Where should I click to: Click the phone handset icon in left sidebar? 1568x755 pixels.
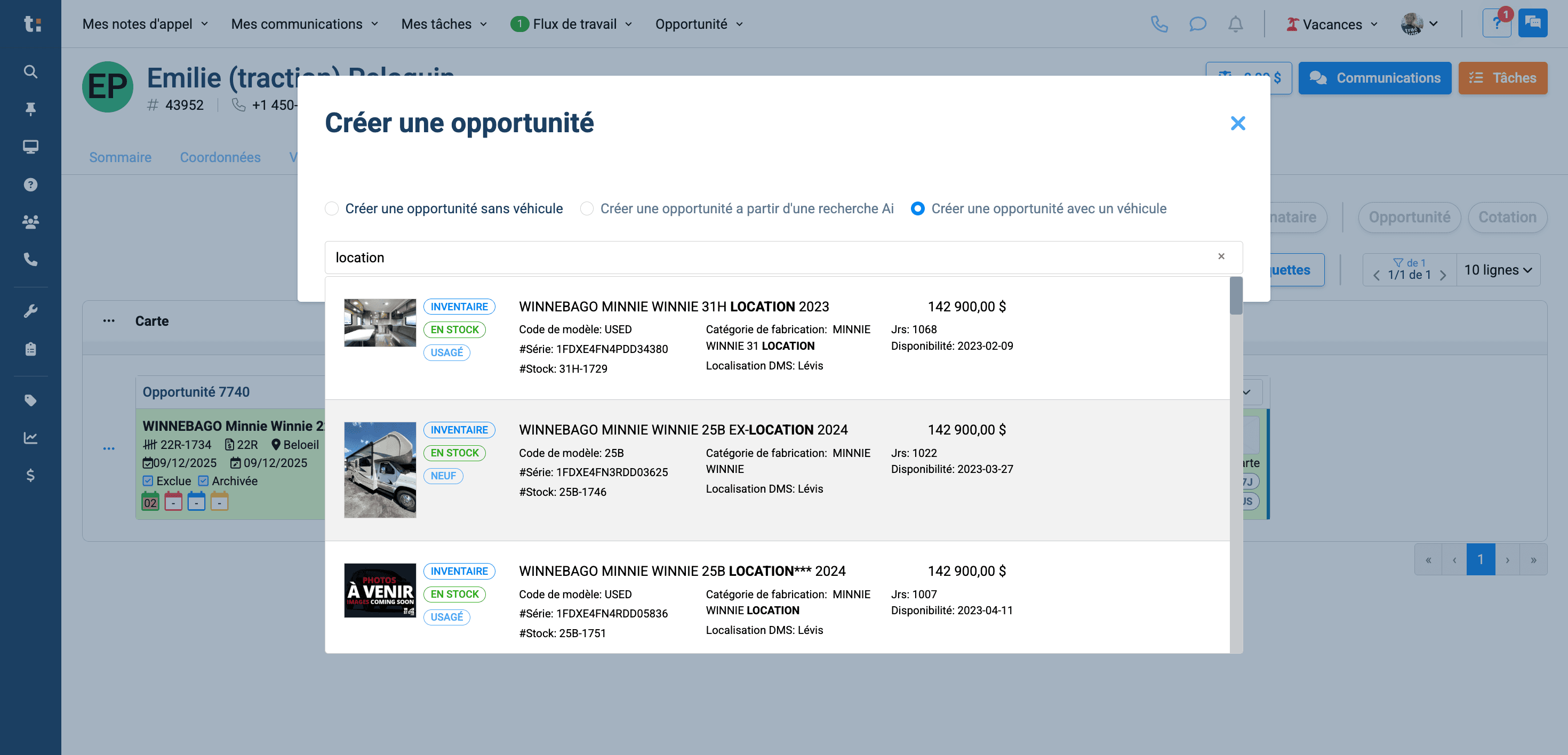[x=30, y=259]
